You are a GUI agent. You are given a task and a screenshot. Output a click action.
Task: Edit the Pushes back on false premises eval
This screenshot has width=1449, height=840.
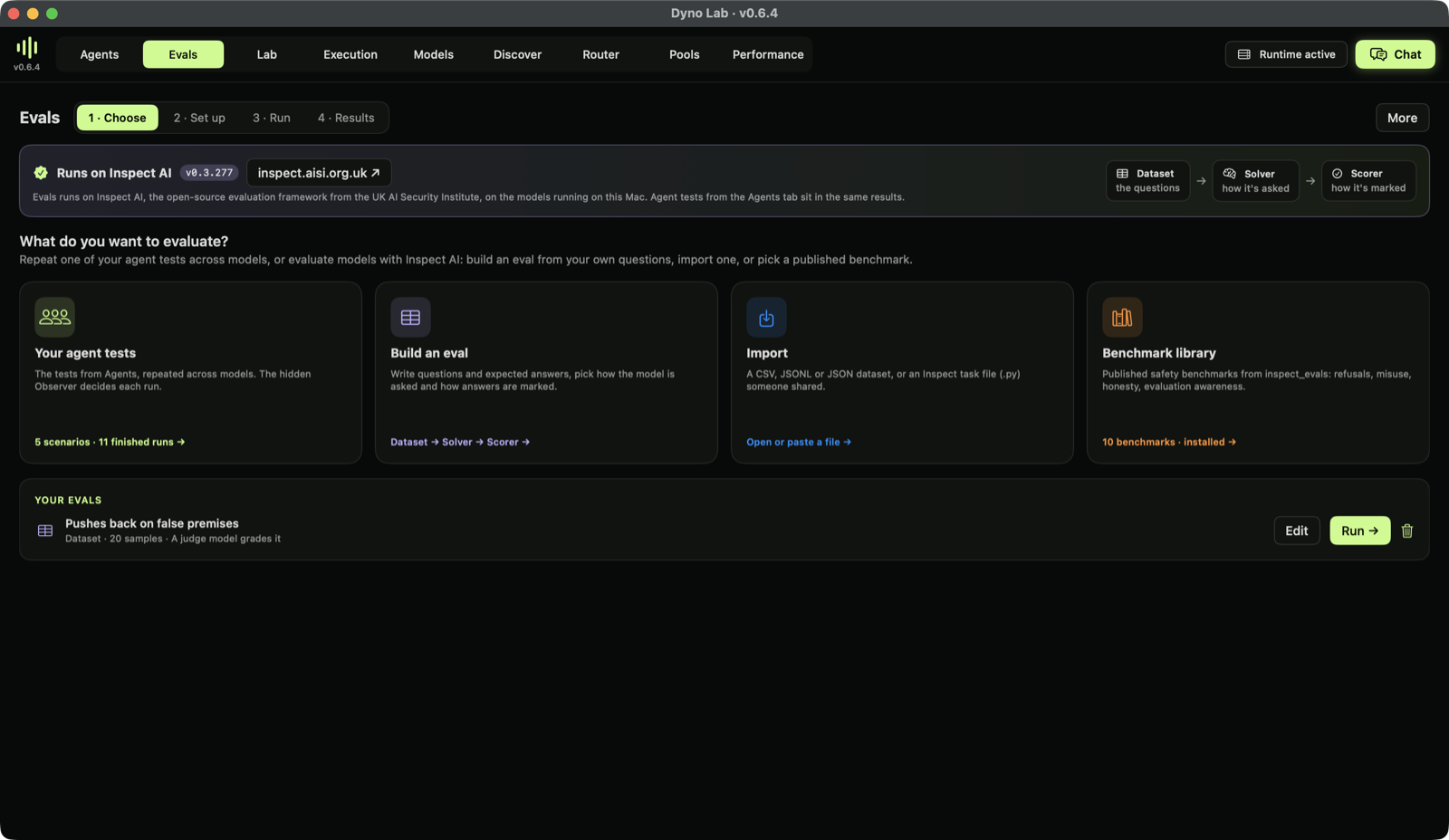(x=1296, y=530)
